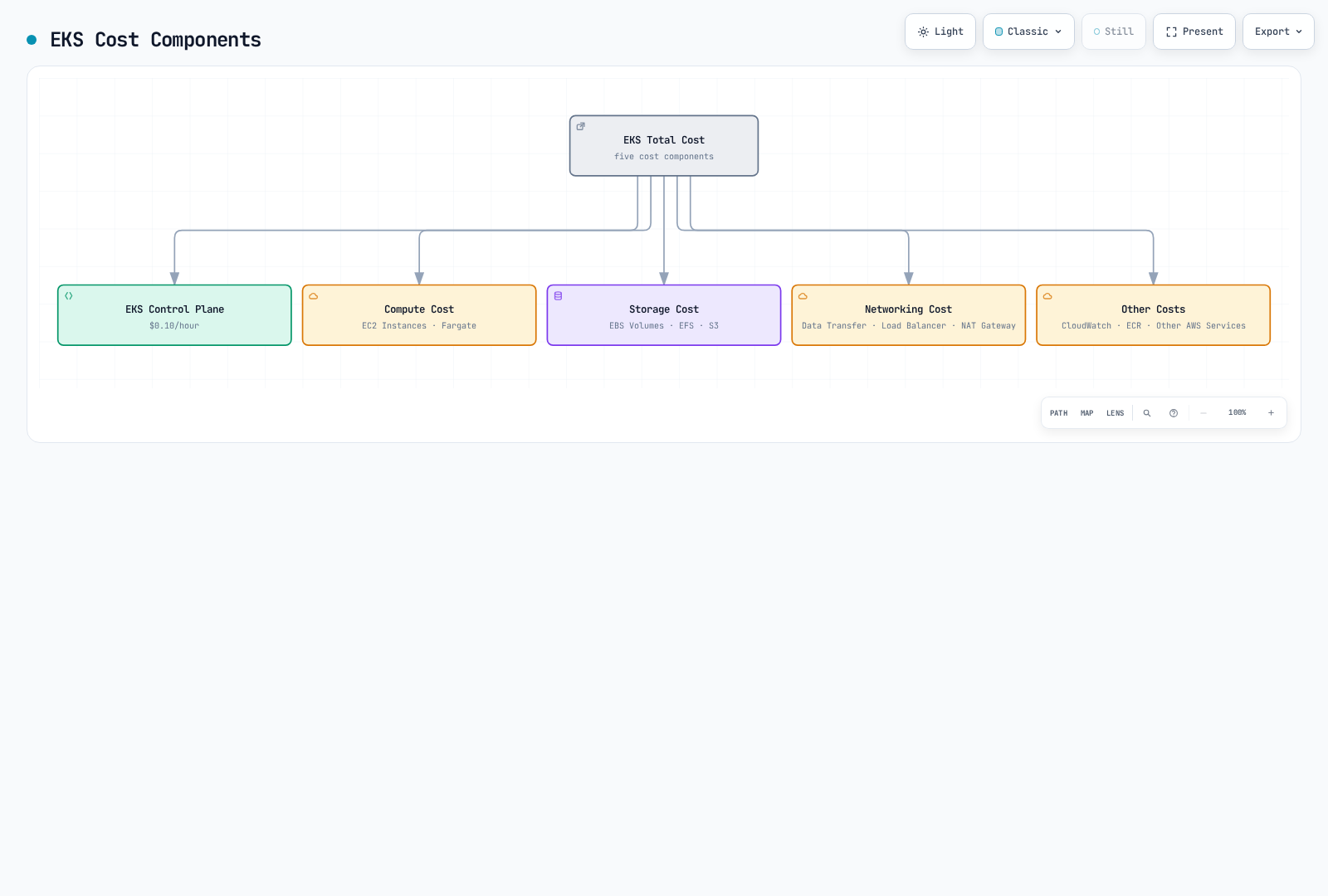Open the help question mark icon
The image size is (1328, 896).
tap(1174, 413)
